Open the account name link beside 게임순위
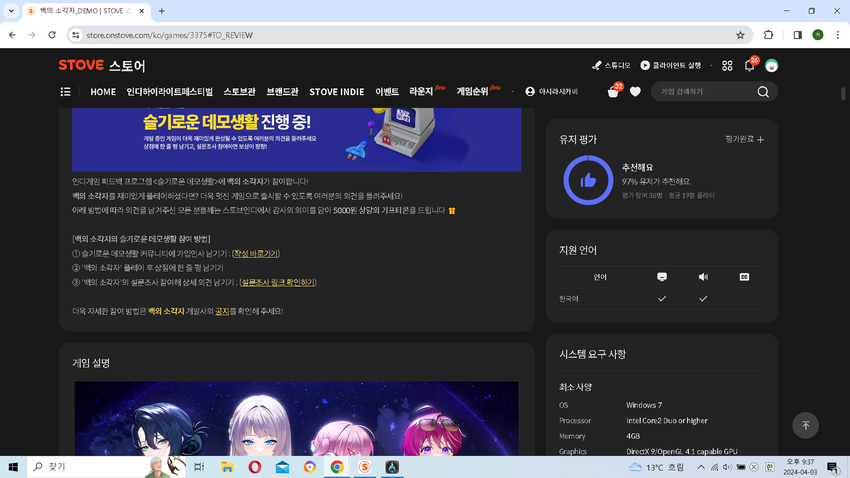Image resolution: width=850 pixels, height=478 pixels. tap(551, 92)
